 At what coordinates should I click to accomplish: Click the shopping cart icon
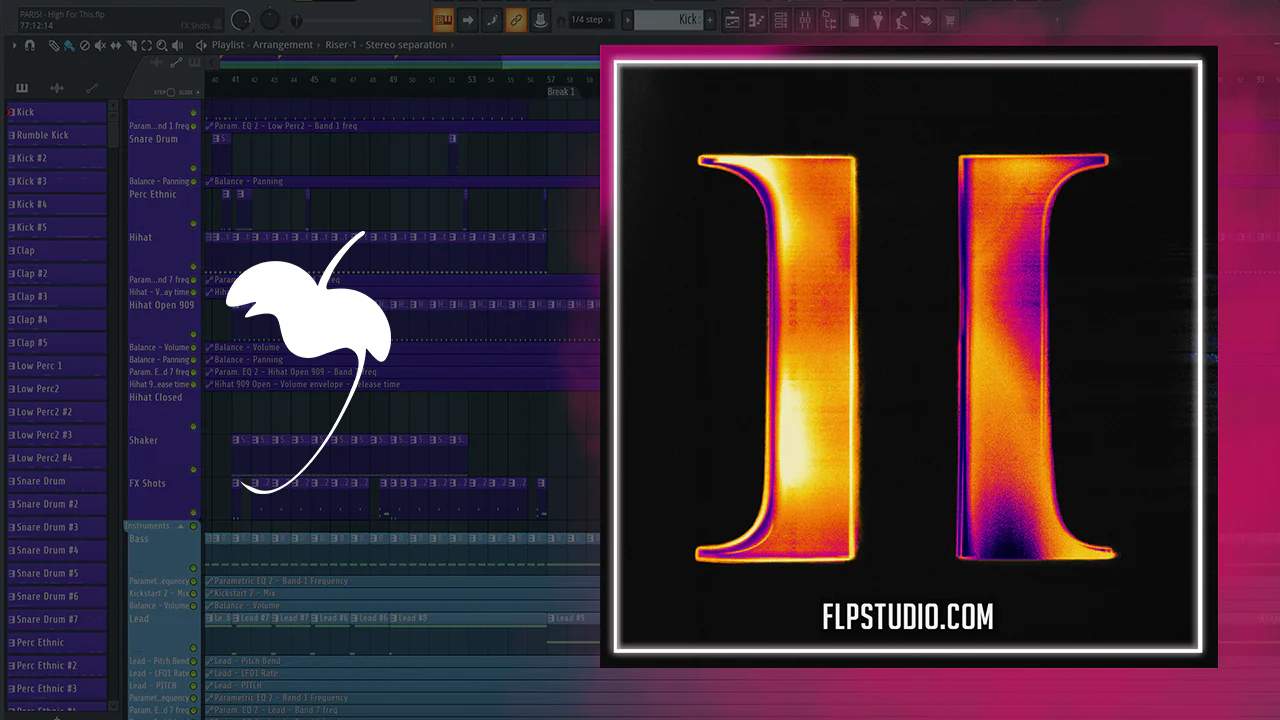(949, 19)
